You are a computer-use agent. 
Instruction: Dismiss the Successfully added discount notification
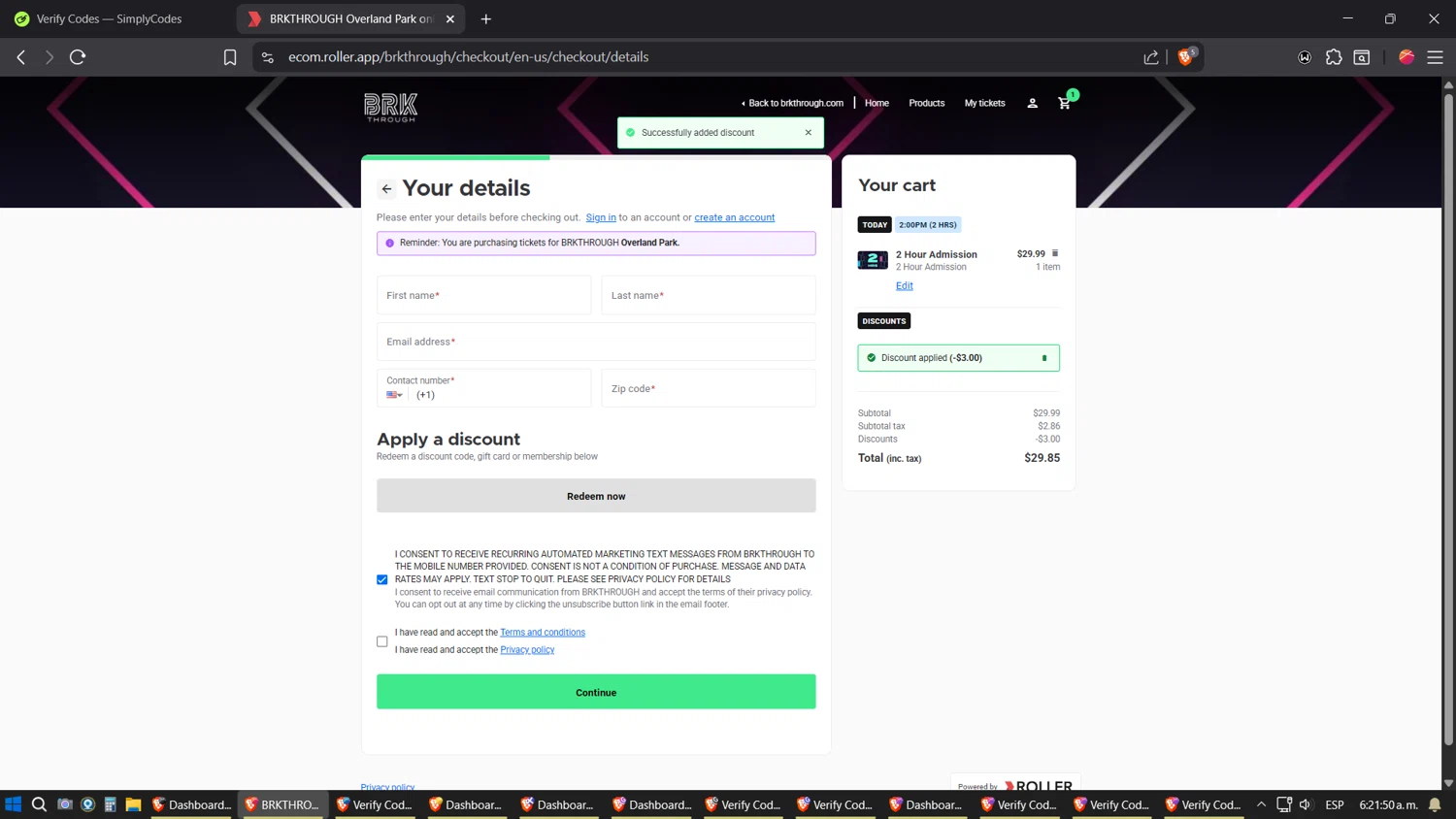pos(808,133)
